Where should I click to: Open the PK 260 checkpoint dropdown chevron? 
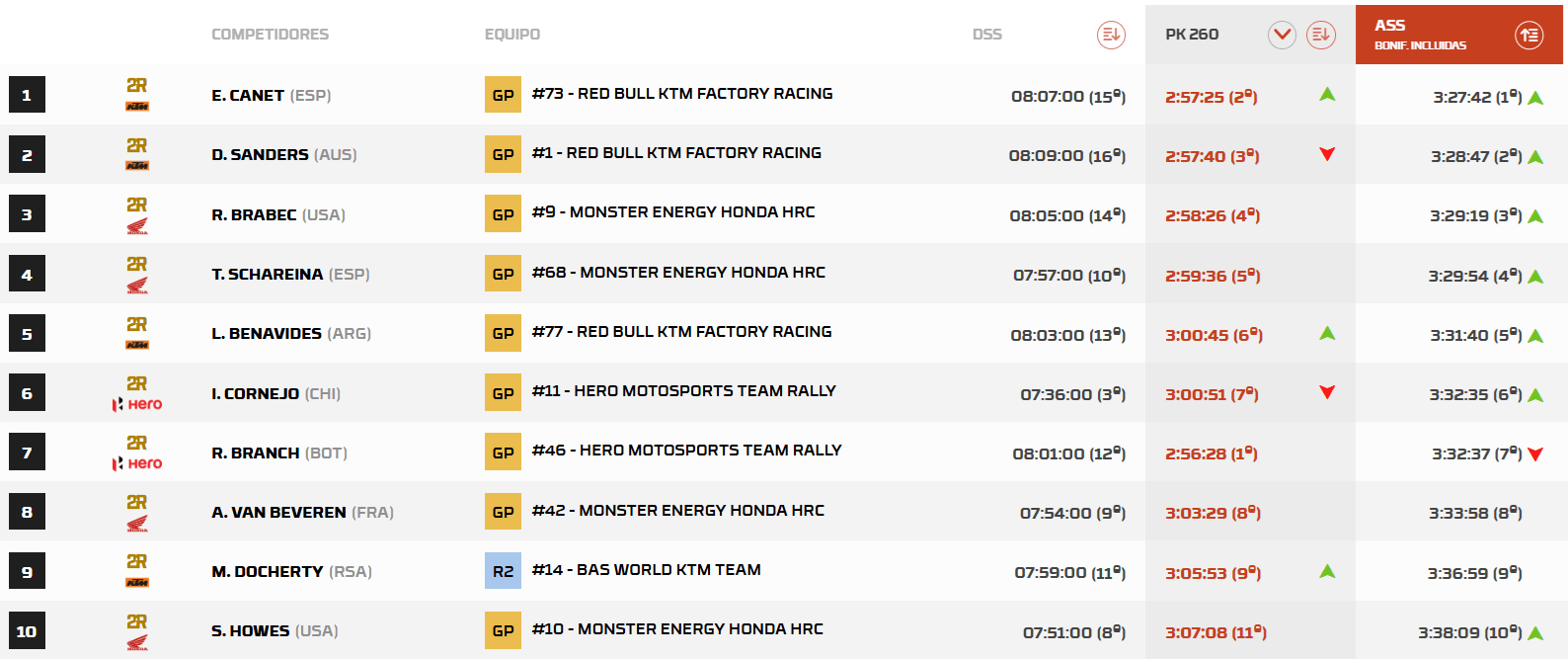coord(1282,35)
